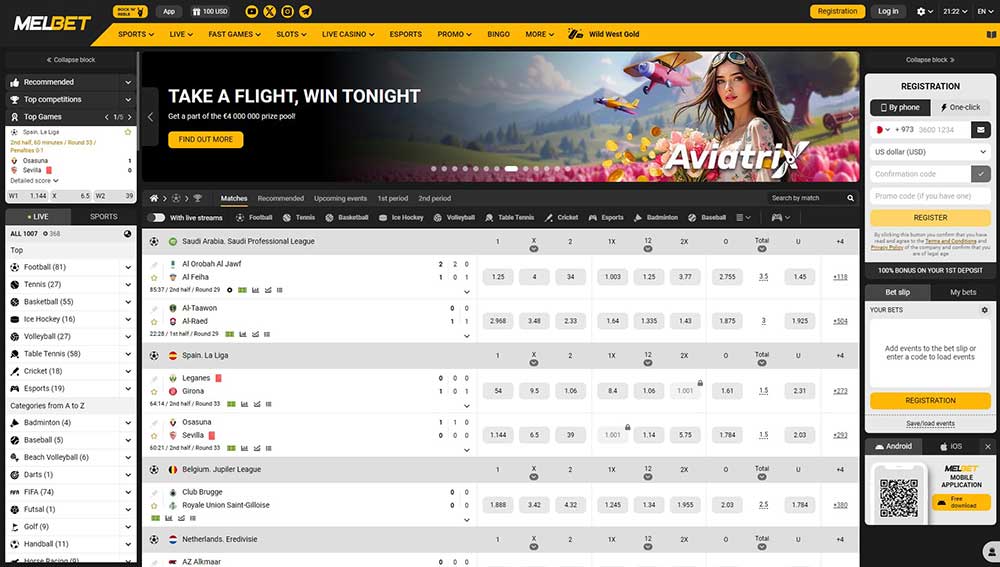
Task: Open the support chat icon
Action: (992, 552)
